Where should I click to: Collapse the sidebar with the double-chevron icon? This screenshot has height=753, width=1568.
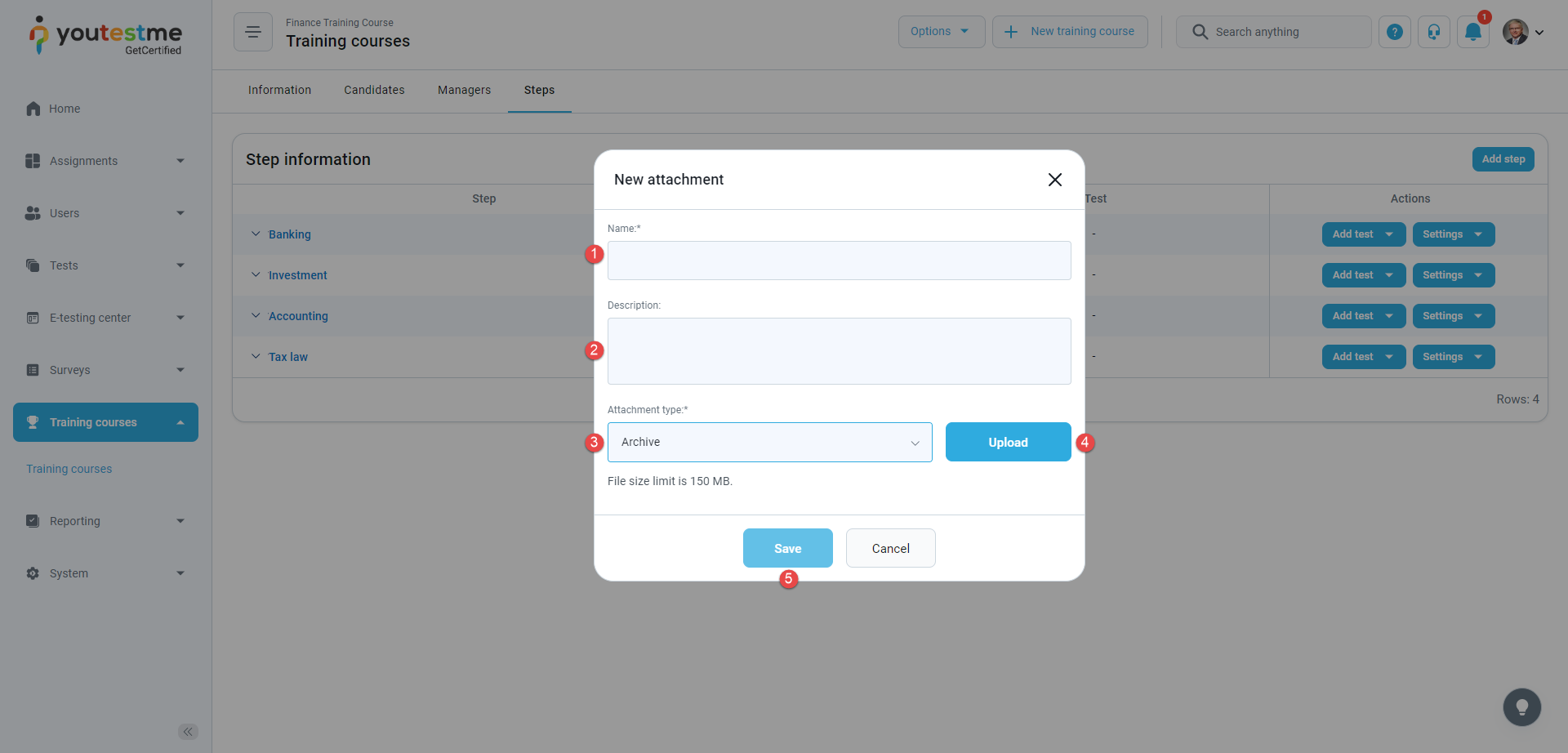tap(188, 732)
